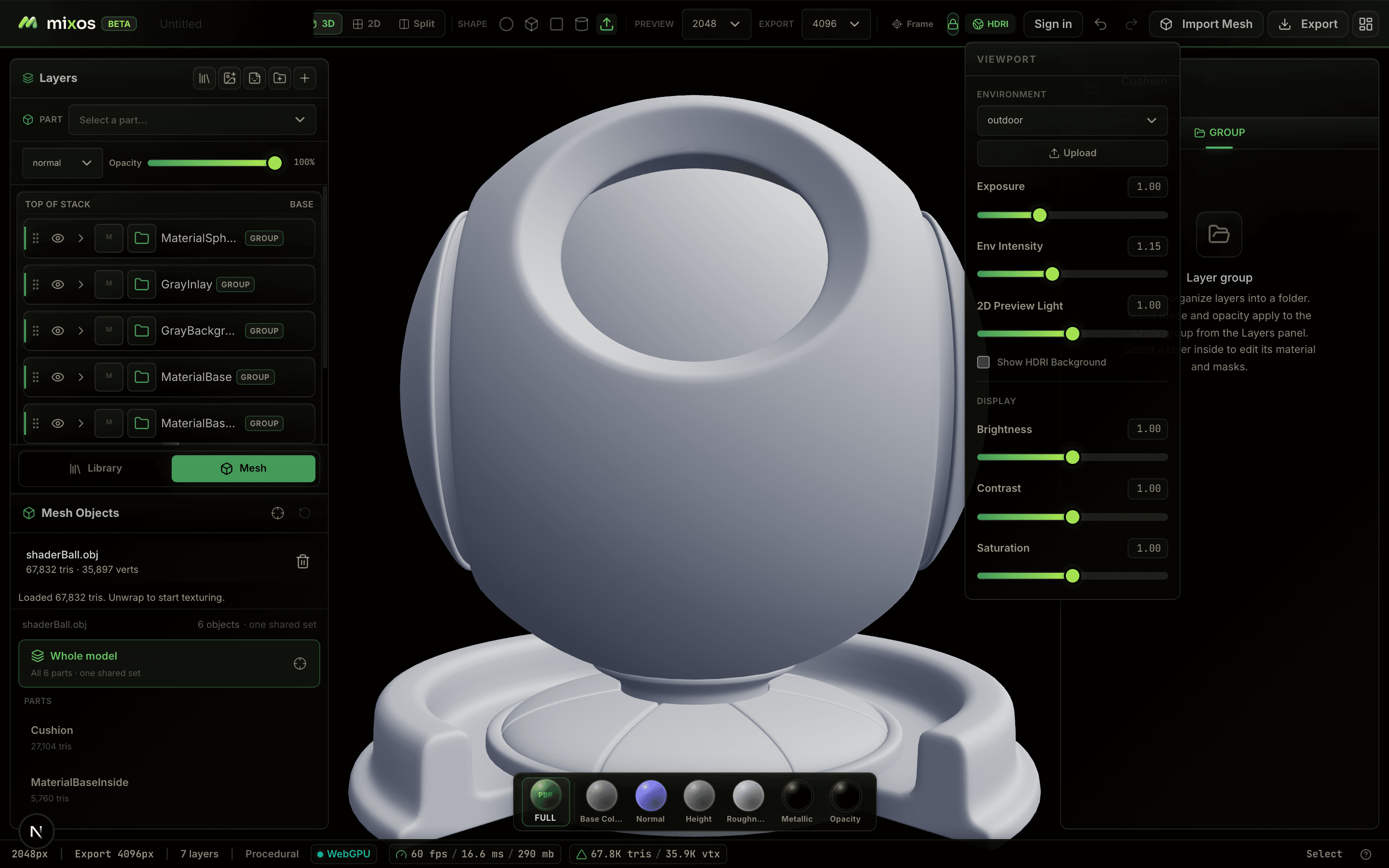
Task: Open the library icon in Layers header
Action: point(204,78)
